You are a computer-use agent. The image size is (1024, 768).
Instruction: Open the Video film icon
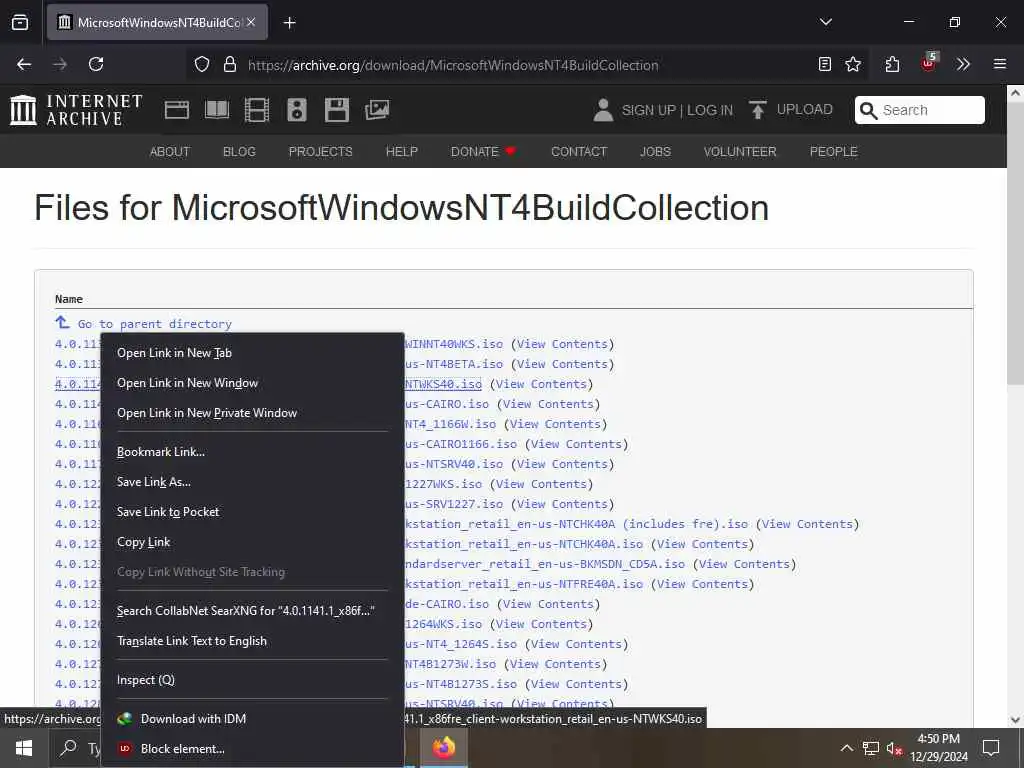(257, 110)
